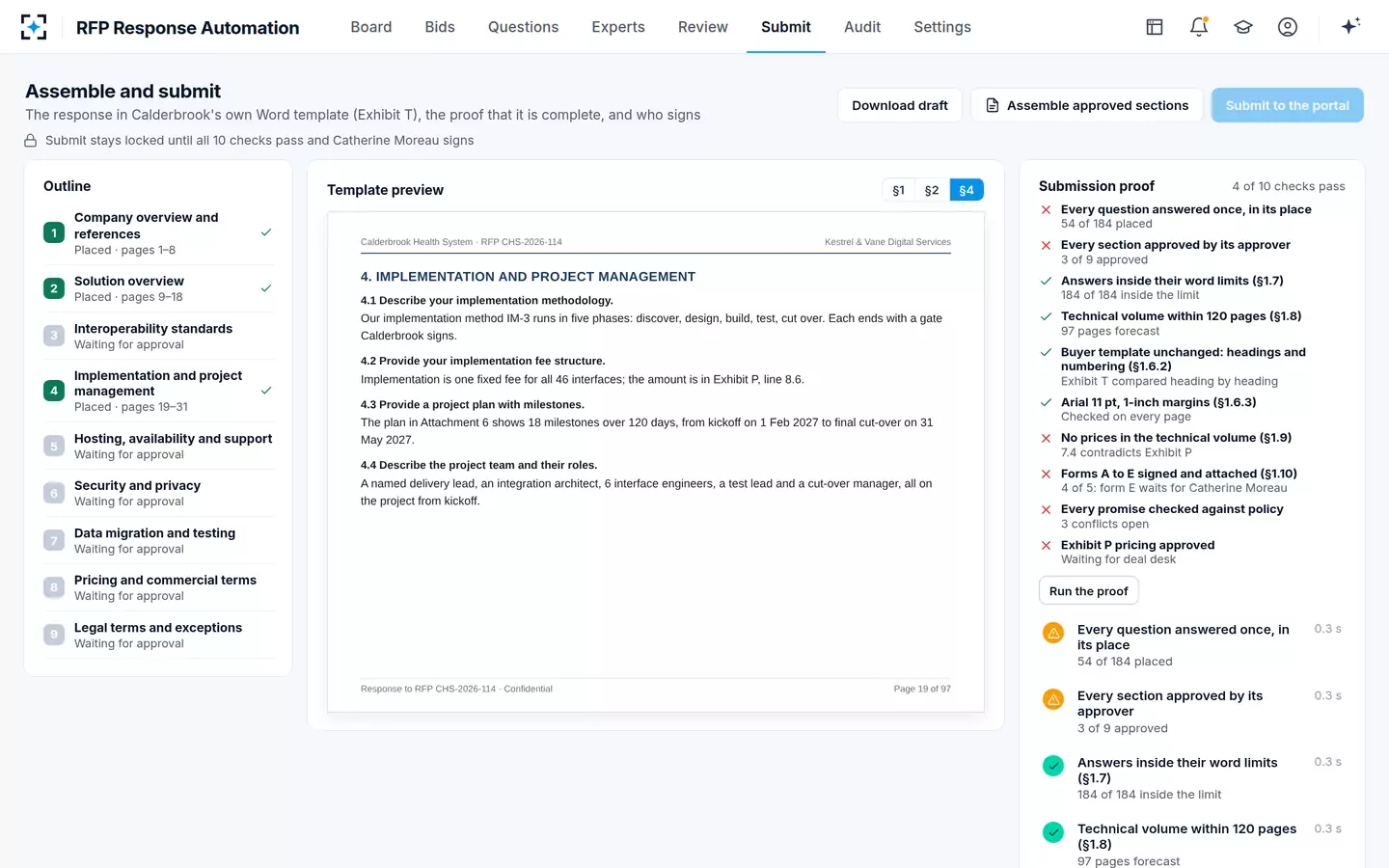
Task: Click the text "4 of 10 checks pass"
Action: [x=1289, y=186]
